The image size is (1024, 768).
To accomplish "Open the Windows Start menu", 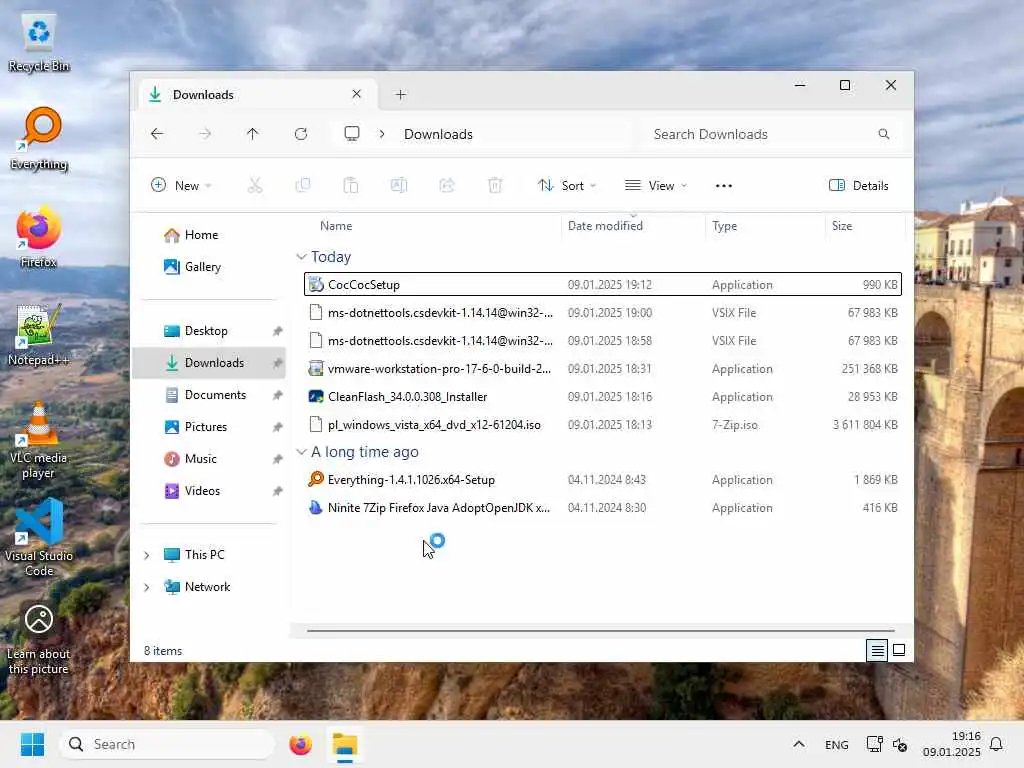I will [x=32, y=744].
